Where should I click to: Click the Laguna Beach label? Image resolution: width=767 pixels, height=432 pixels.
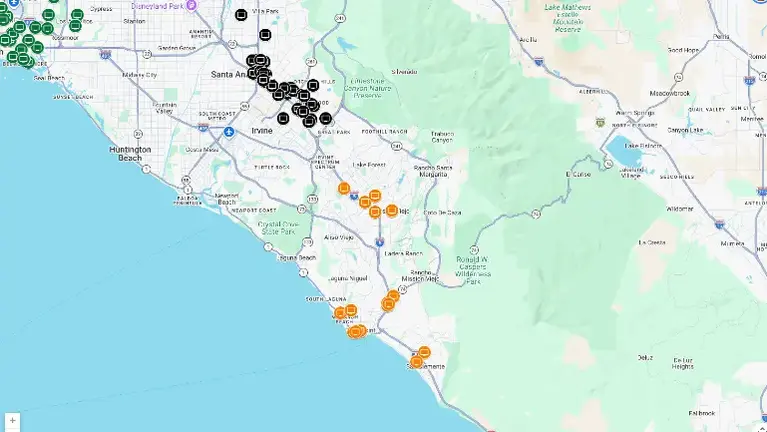tap(297, 257)
